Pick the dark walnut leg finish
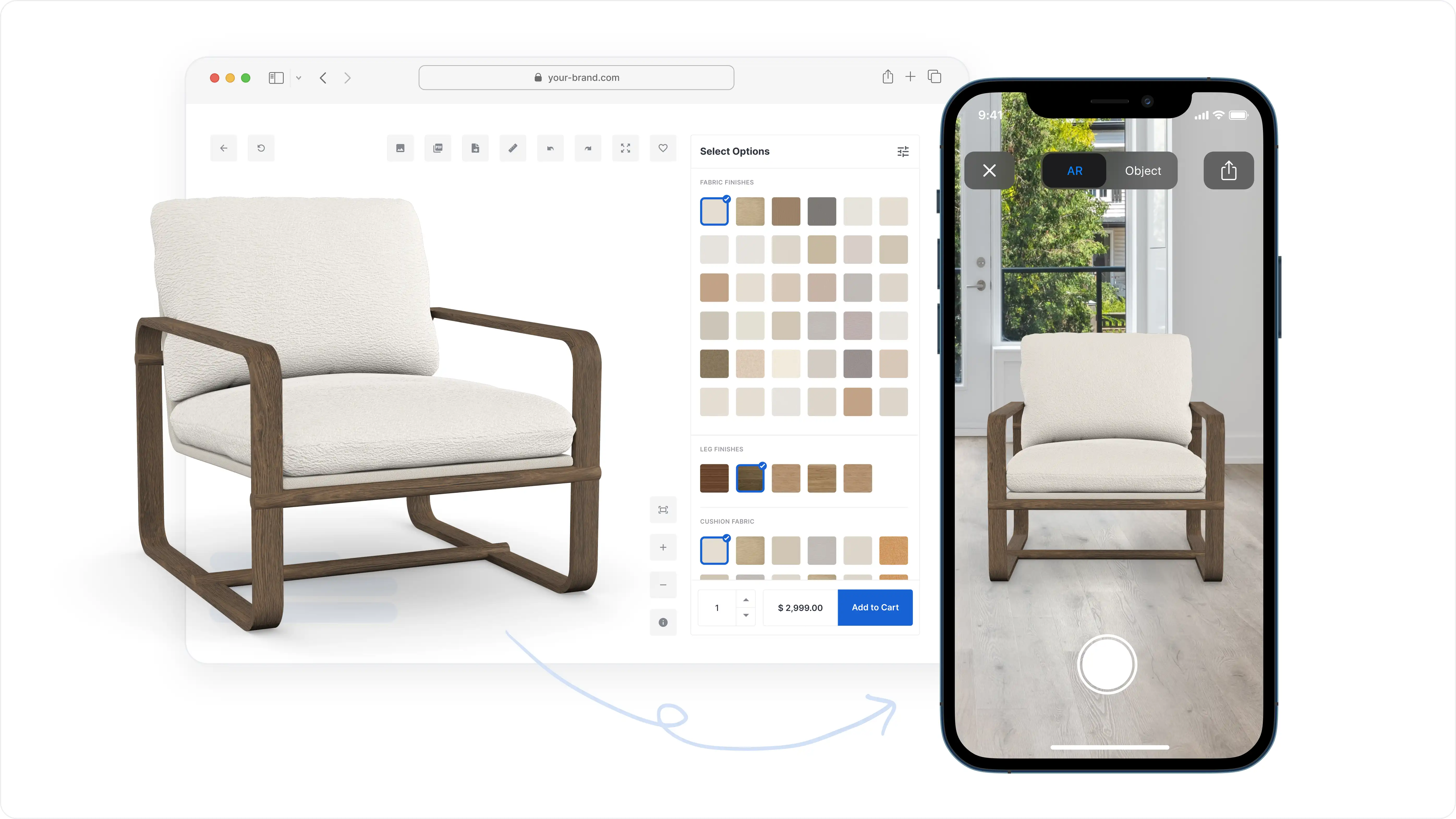Screen dimensions: 1456x819 (x=714, y=478)
